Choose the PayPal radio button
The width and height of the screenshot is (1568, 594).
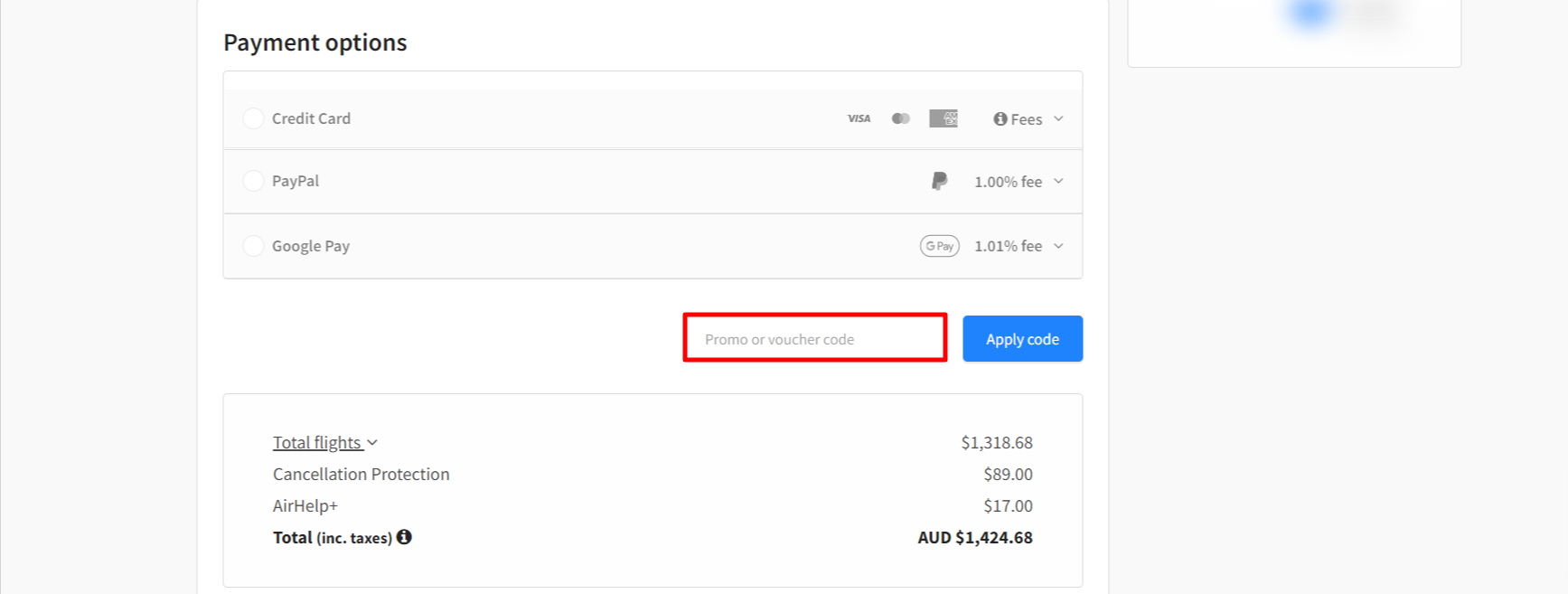click(254, 181)
